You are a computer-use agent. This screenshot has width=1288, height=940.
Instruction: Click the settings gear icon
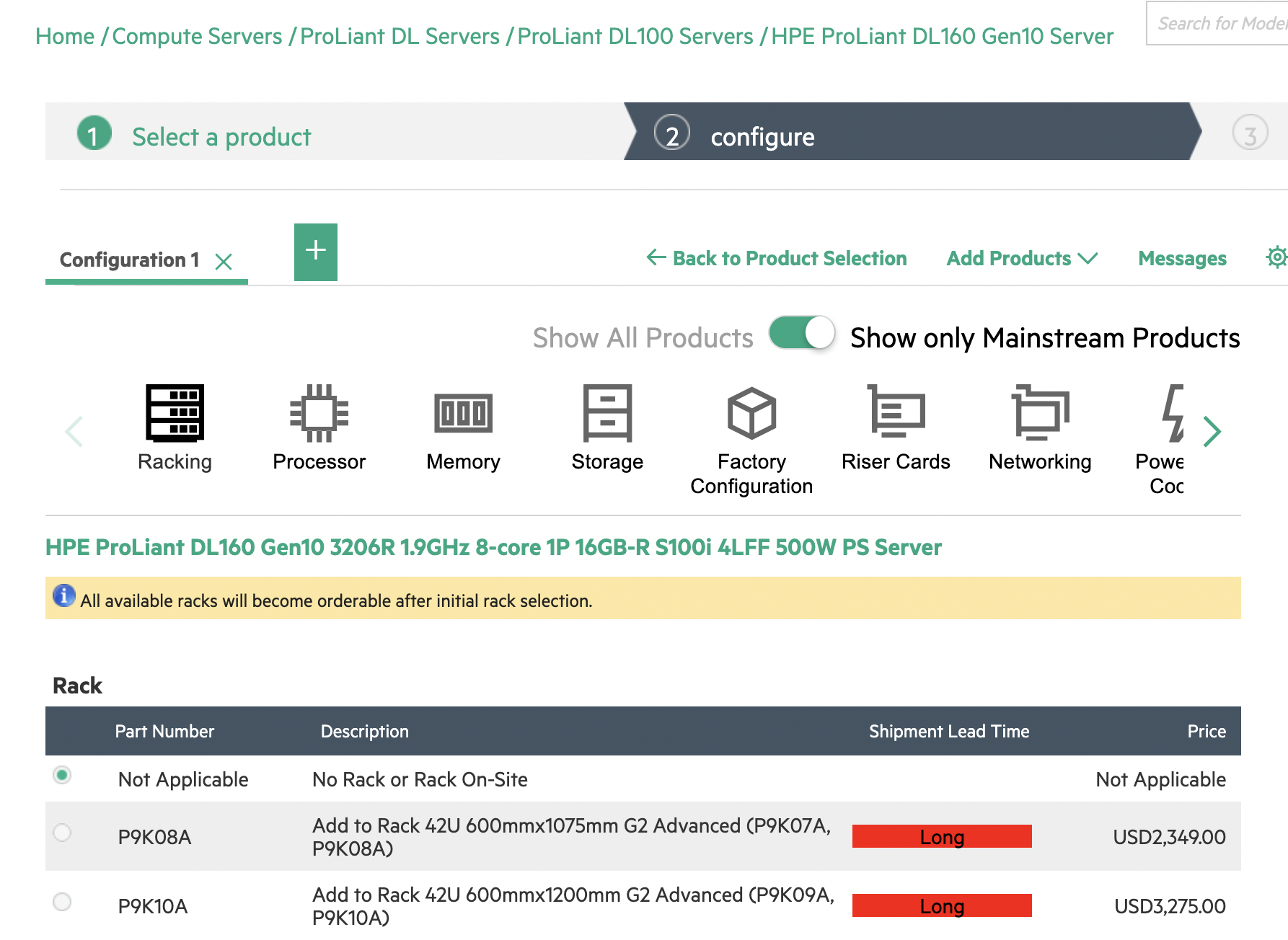coord(1276,257)
